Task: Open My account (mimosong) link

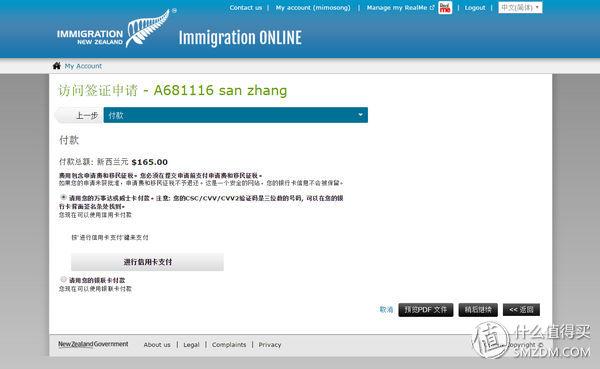Action: pos(313,8)
